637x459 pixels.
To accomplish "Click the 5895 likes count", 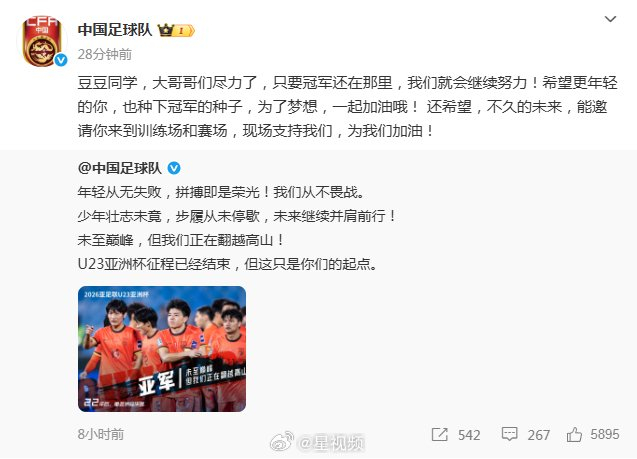I will tap(604, 434).
